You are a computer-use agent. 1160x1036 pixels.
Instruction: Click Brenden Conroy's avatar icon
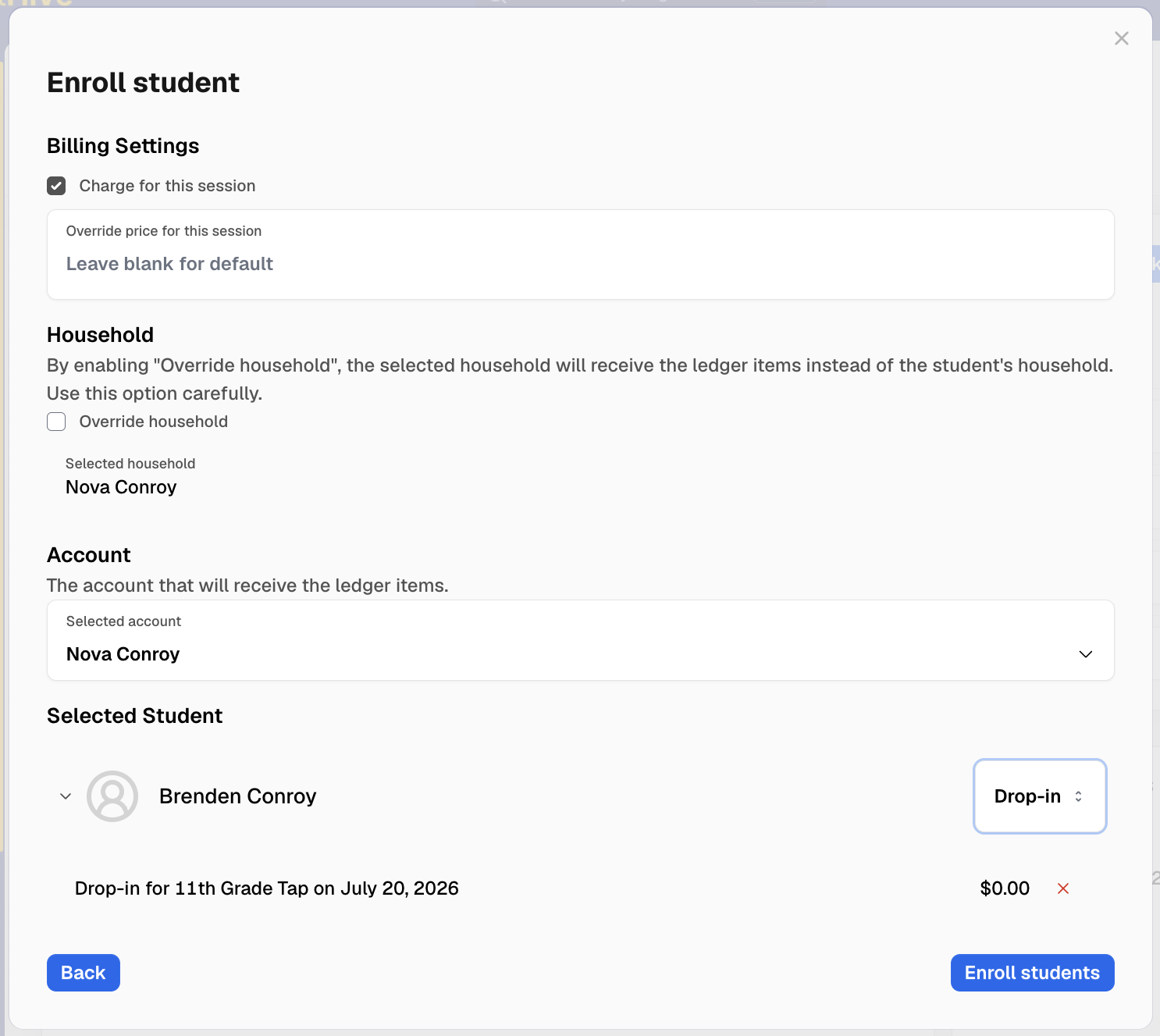tap(112, 796)
